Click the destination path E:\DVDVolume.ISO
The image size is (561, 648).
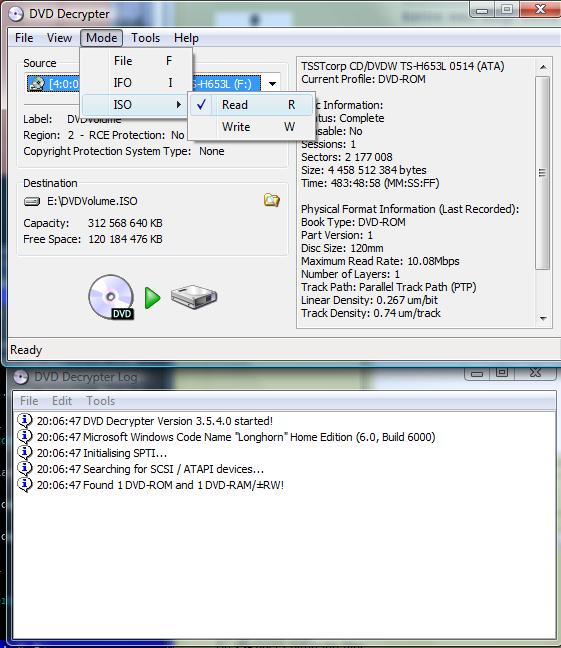(x=92, y=201)
